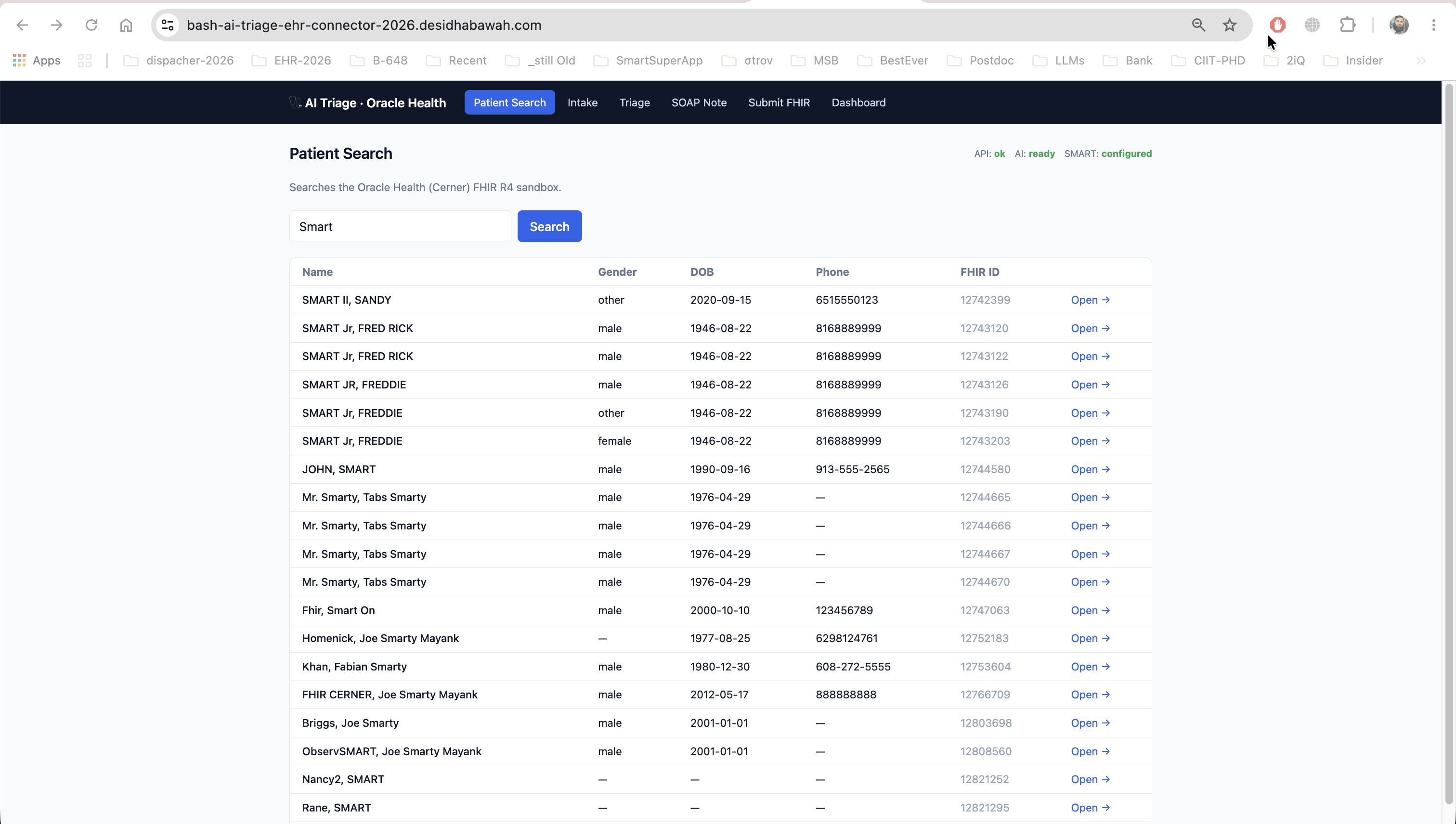Bookmark this page with the star icon
The height and width of the screenshot is (824, 1456).
[x=1230, y=25]
